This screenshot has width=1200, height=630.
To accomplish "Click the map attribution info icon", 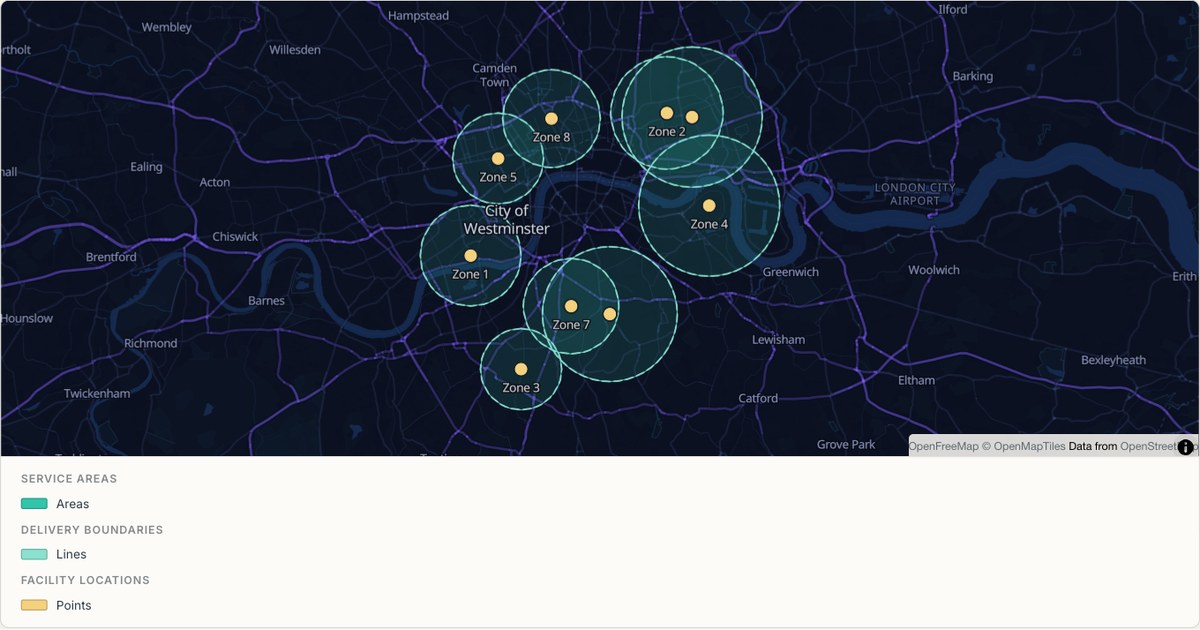I will click(1186, 447).
